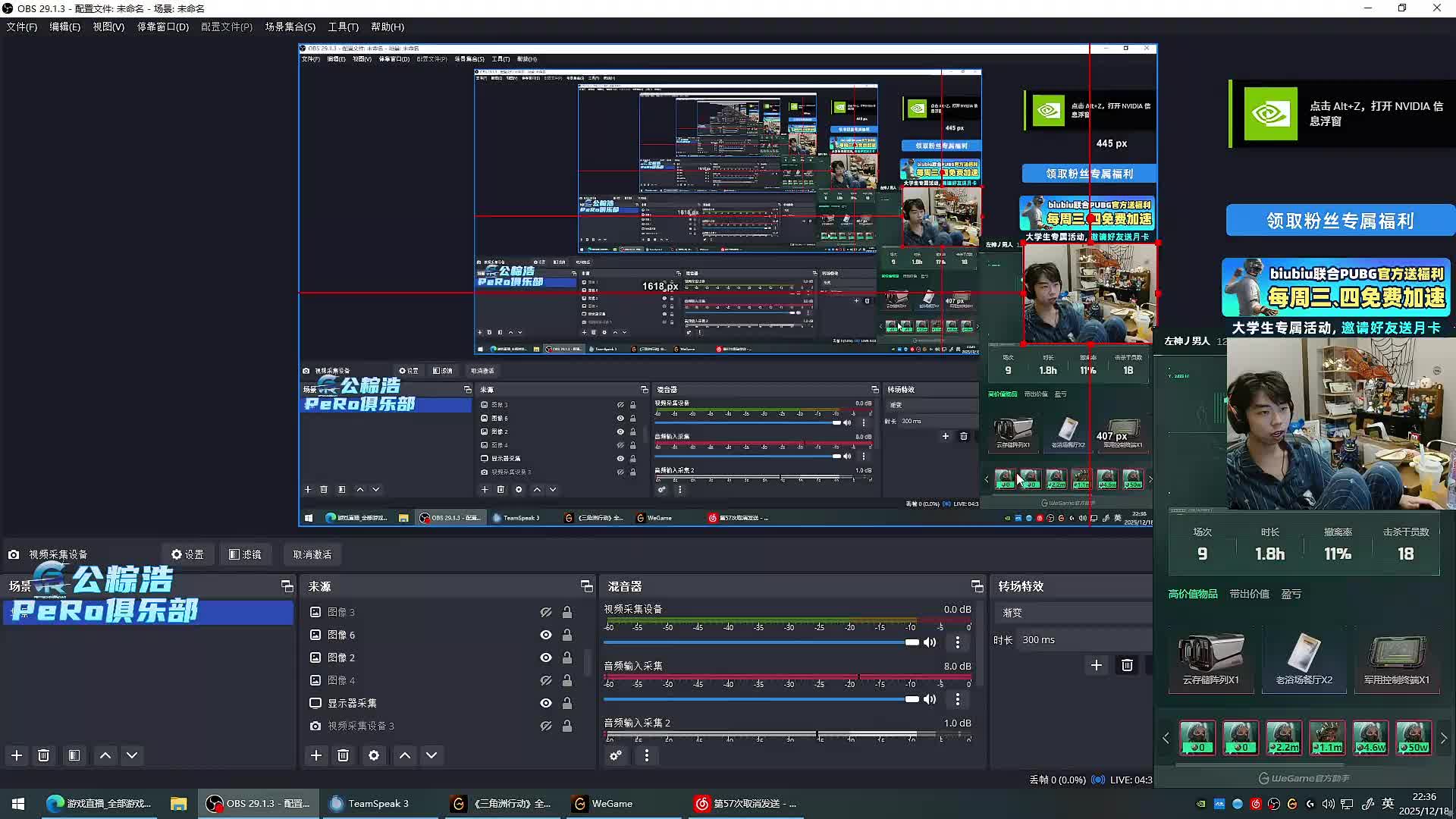Open mixer three-dot menu at panel bottom
The height and width of the screenshot is (819, 1456).
pyautogui.click(x=647, y=755)
